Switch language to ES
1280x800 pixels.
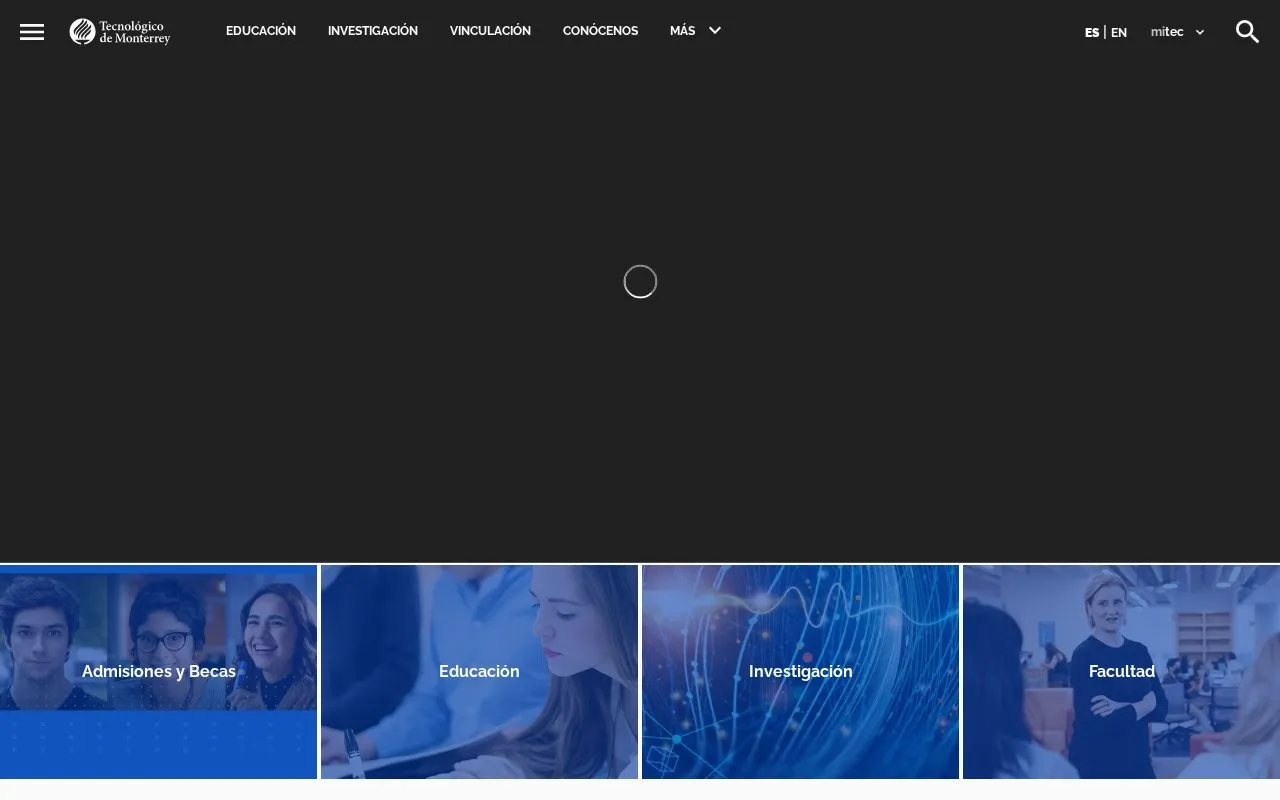(x=1092, y=32)
